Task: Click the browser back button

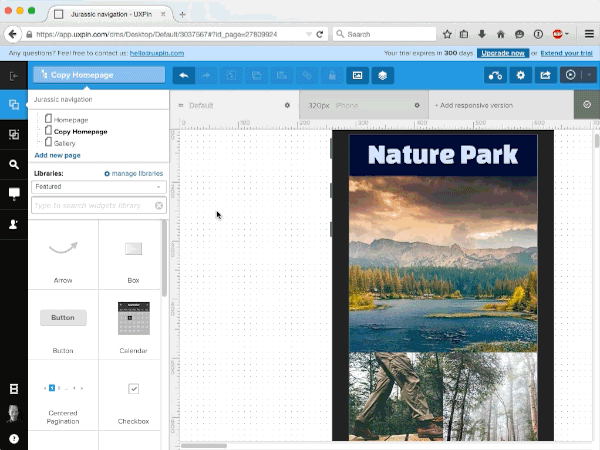Action: pos(13,34)
